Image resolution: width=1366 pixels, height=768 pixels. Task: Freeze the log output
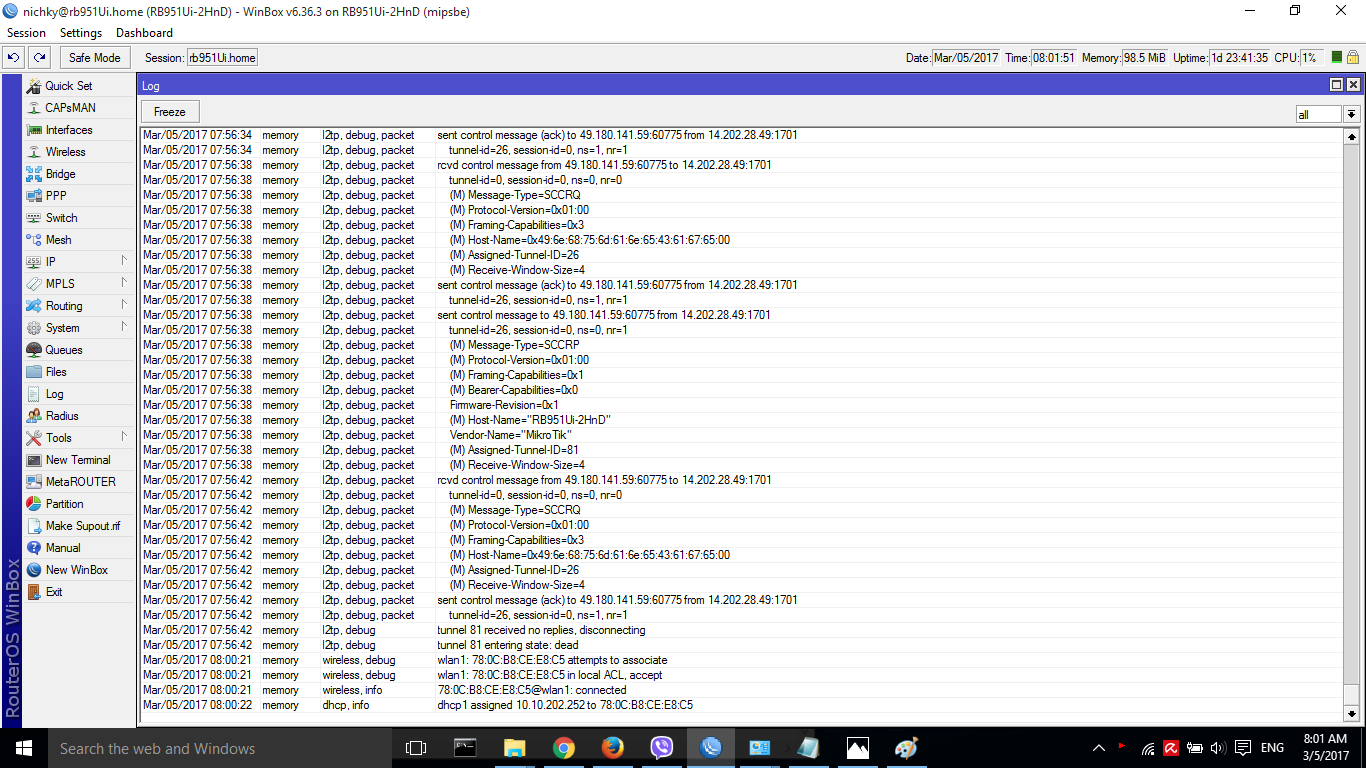click(x=170, y=112)
